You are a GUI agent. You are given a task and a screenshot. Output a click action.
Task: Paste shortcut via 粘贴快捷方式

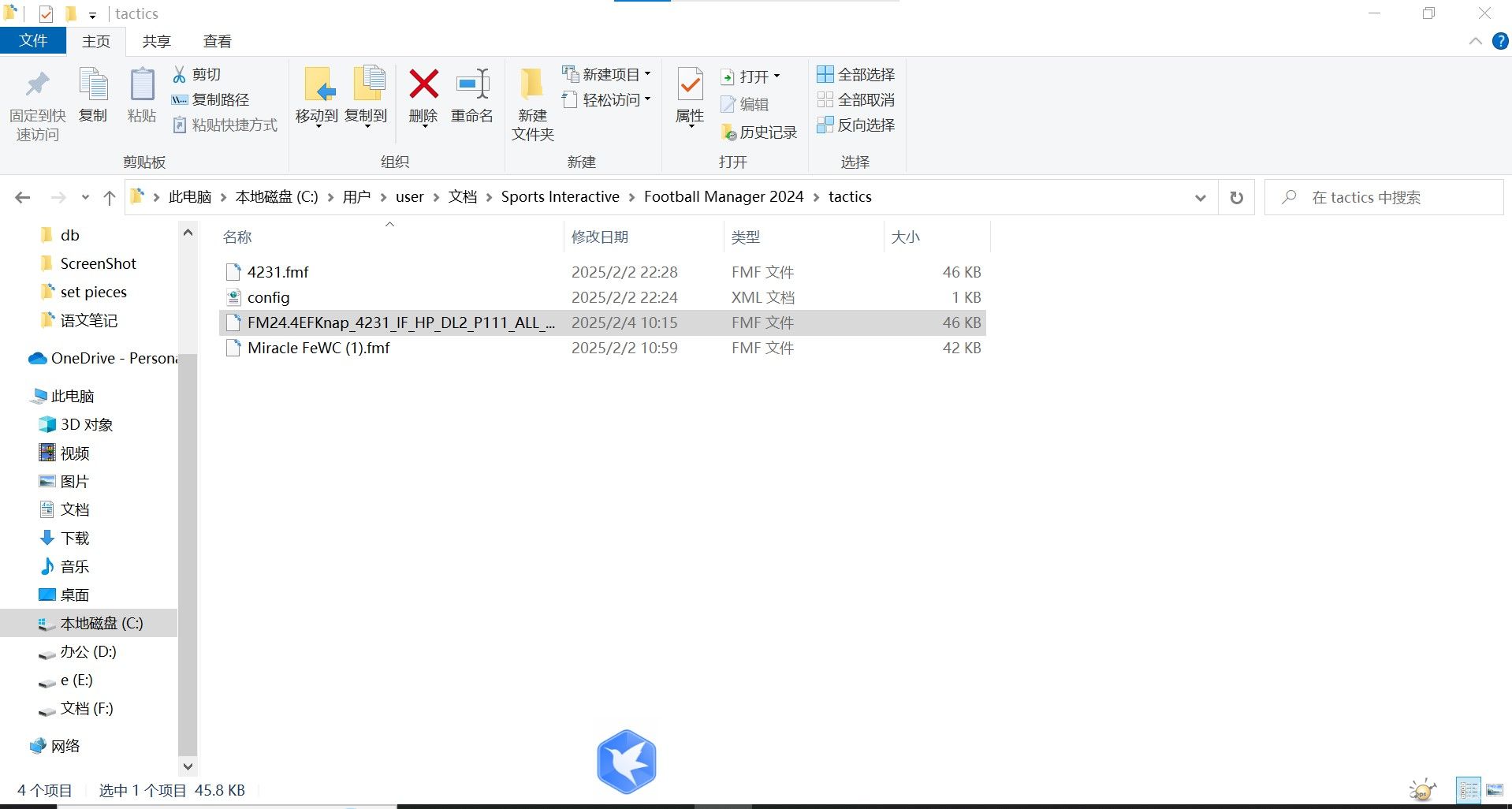click(x=225, y=125)
